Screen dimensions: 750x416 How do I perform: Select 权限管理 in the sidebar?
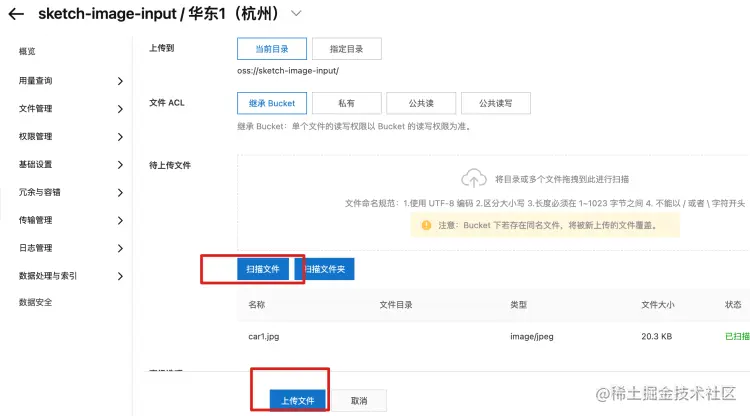[x=35, y=136]
